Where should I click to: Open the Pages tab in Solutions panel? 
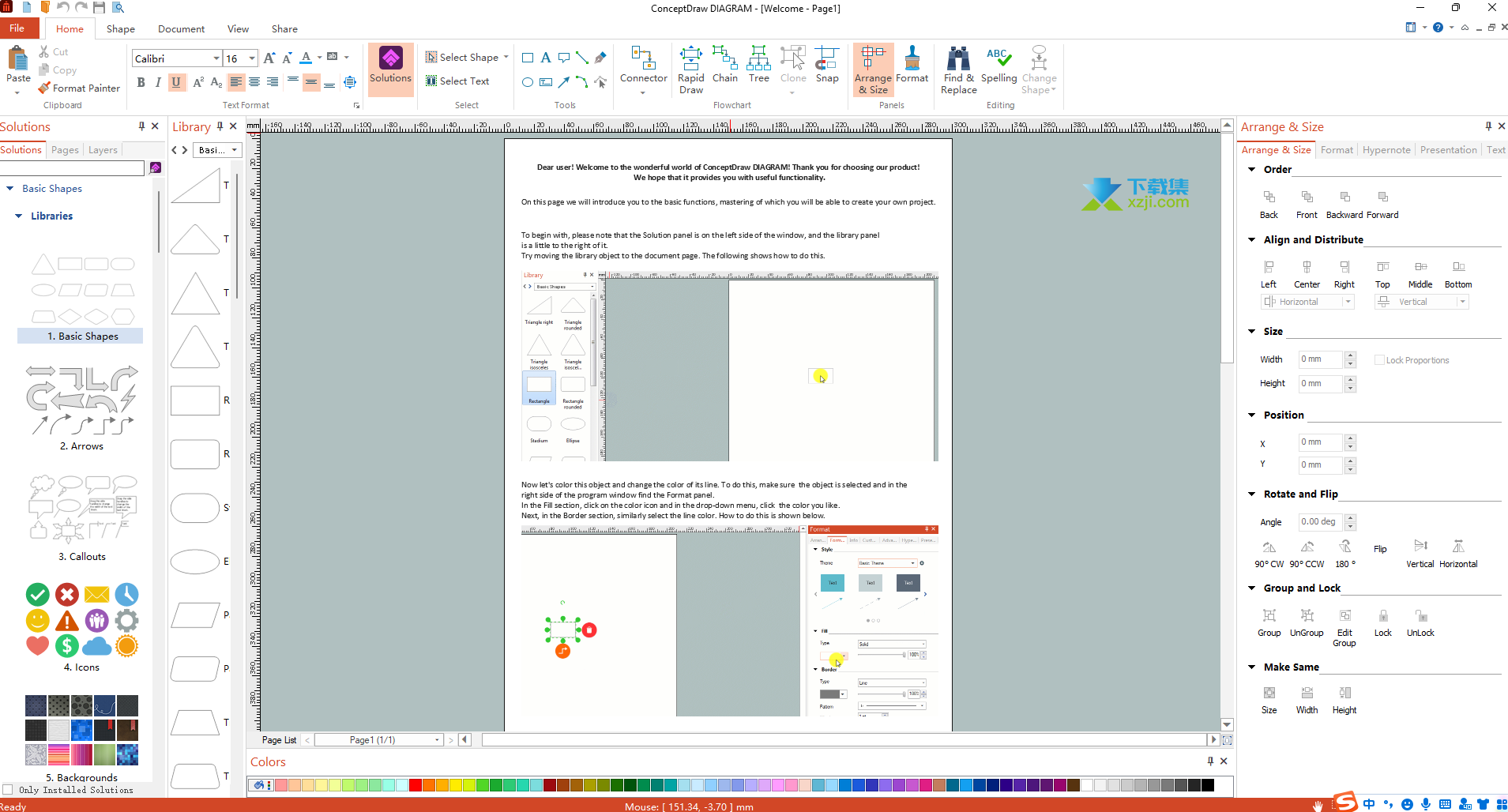65,150
